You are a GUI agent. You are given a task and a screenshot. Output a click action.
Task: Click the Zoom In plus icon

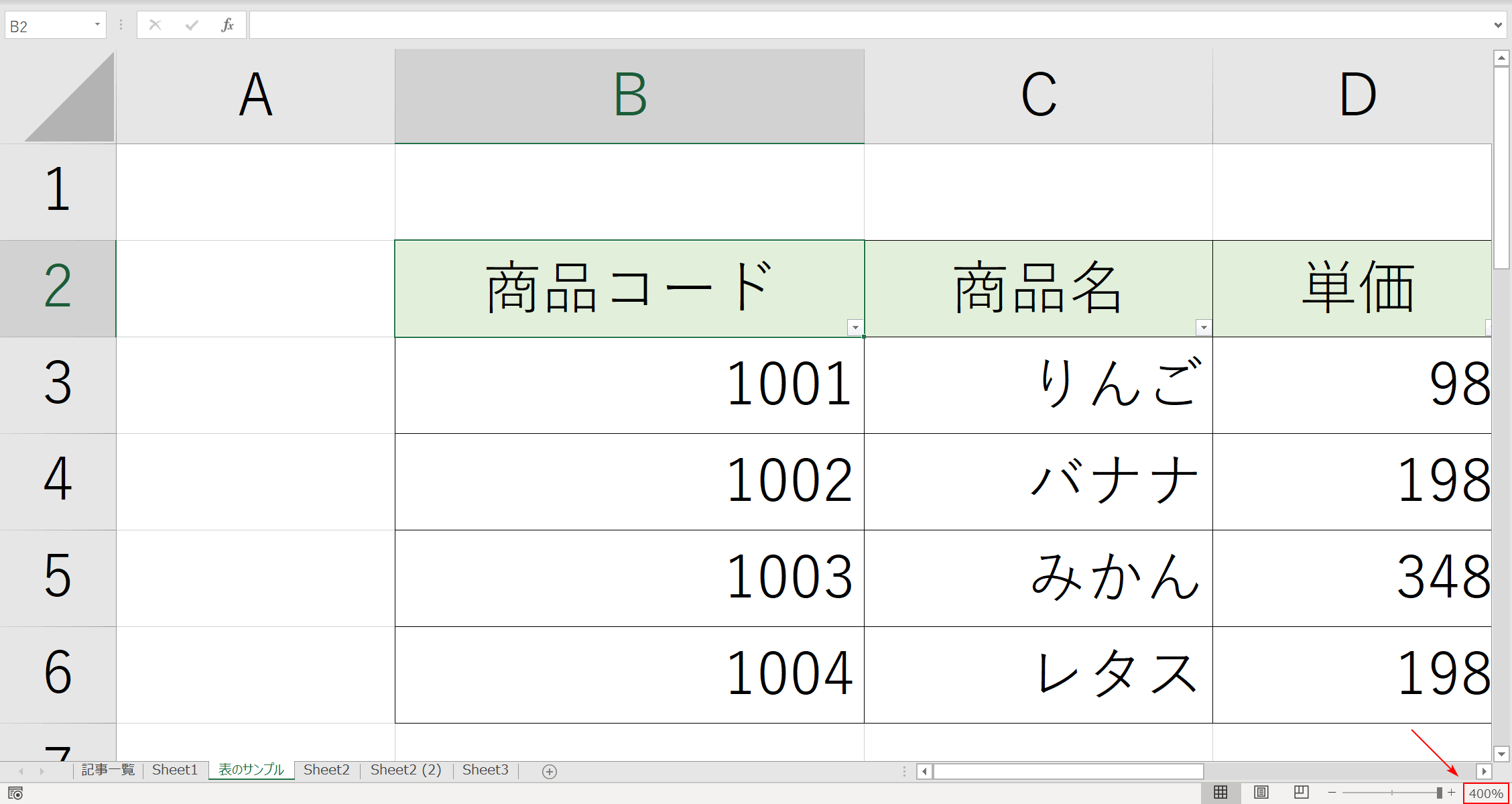click(x=1452, y=792)
